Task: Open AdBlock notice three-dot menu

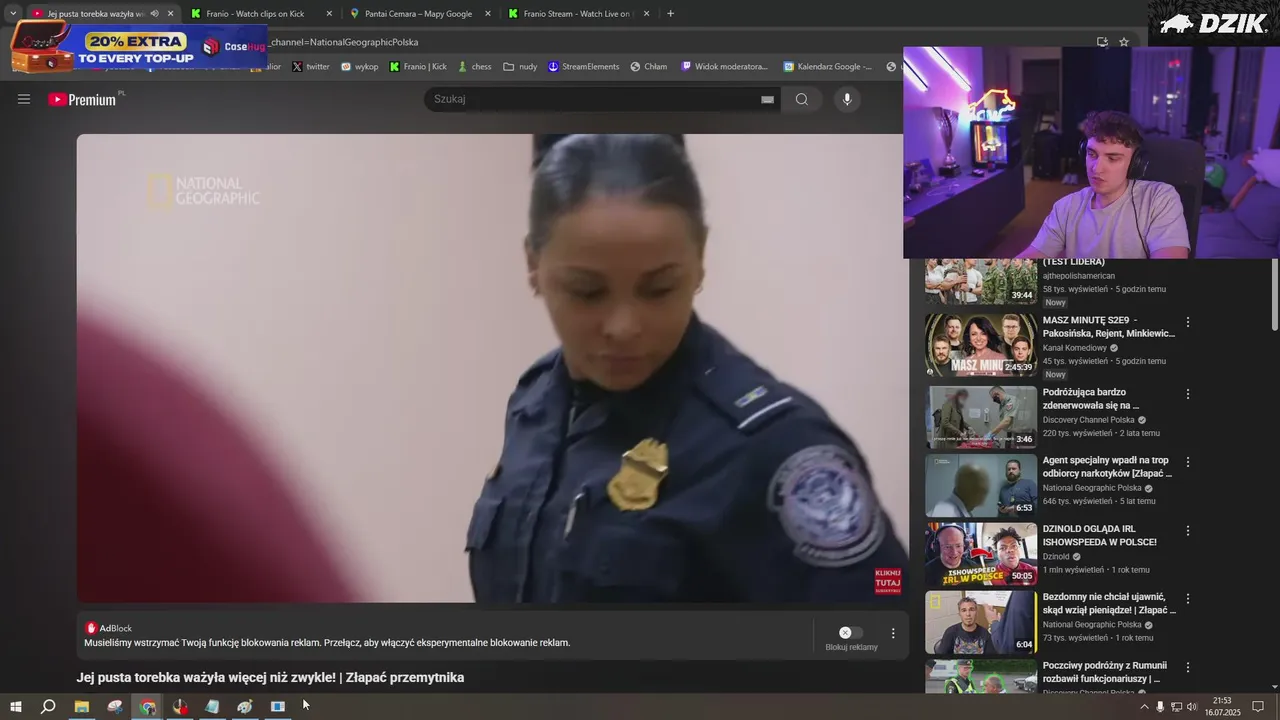Action: pyautogui.click(x=893, y=633)
